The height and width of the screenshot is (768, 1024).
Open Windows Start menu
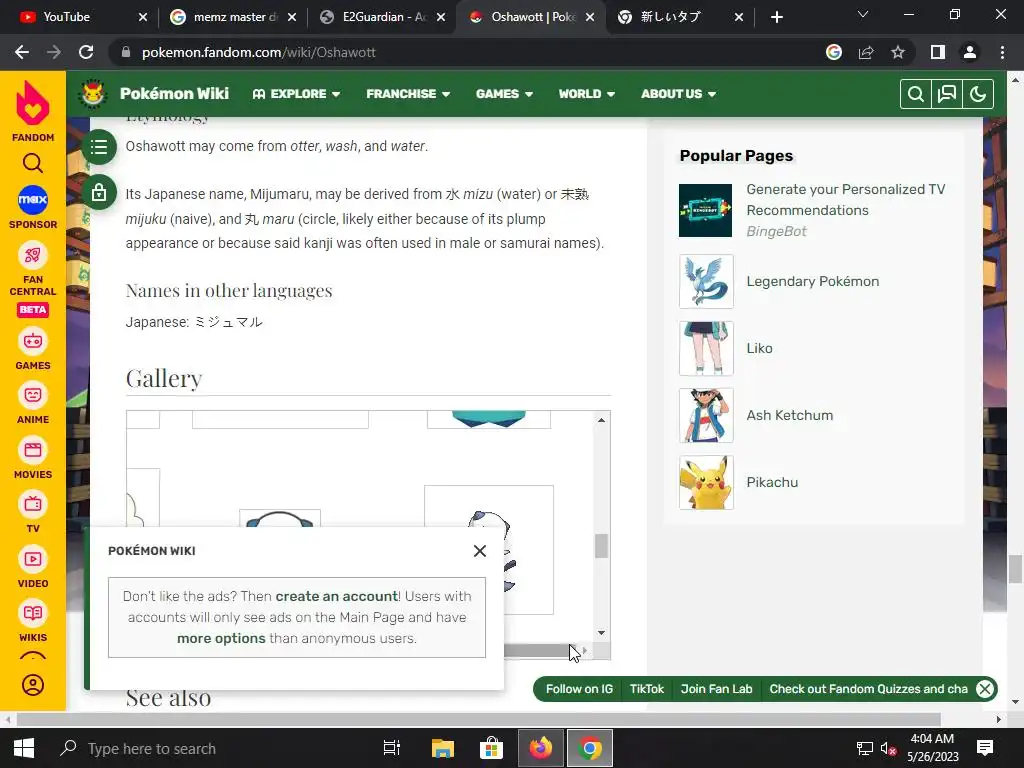click(24, 748)
